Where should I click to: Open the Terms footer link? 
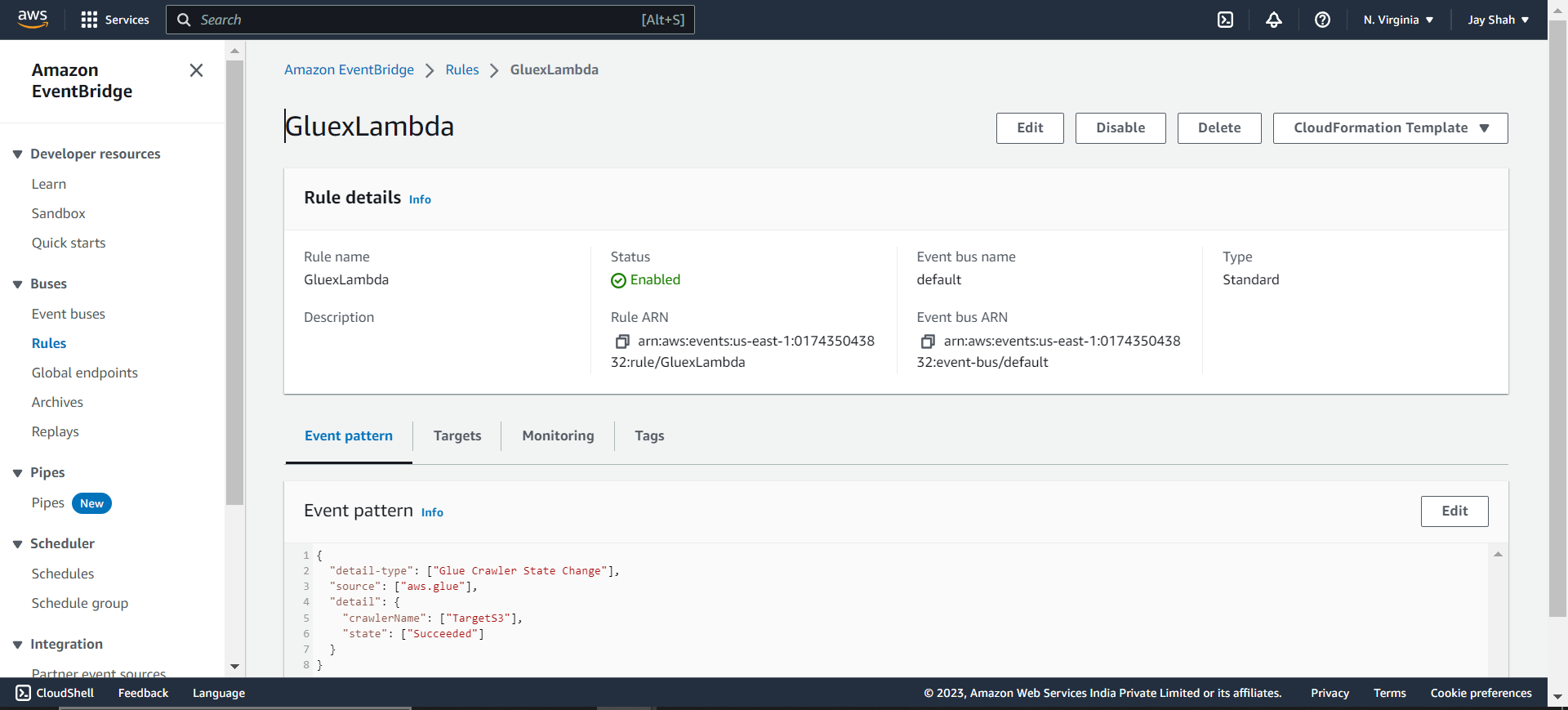click(x=1389, y=693)
